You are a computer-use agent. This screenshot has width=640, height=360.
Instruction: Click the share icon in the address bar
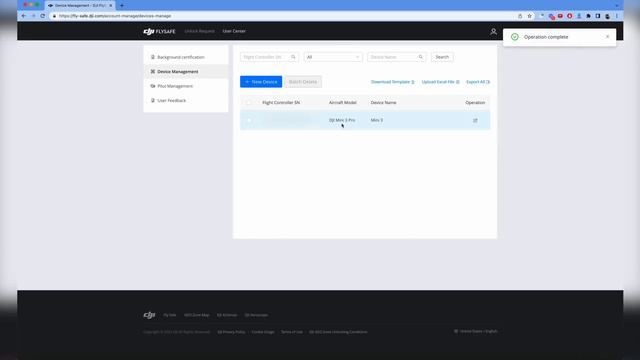point(520,16)
